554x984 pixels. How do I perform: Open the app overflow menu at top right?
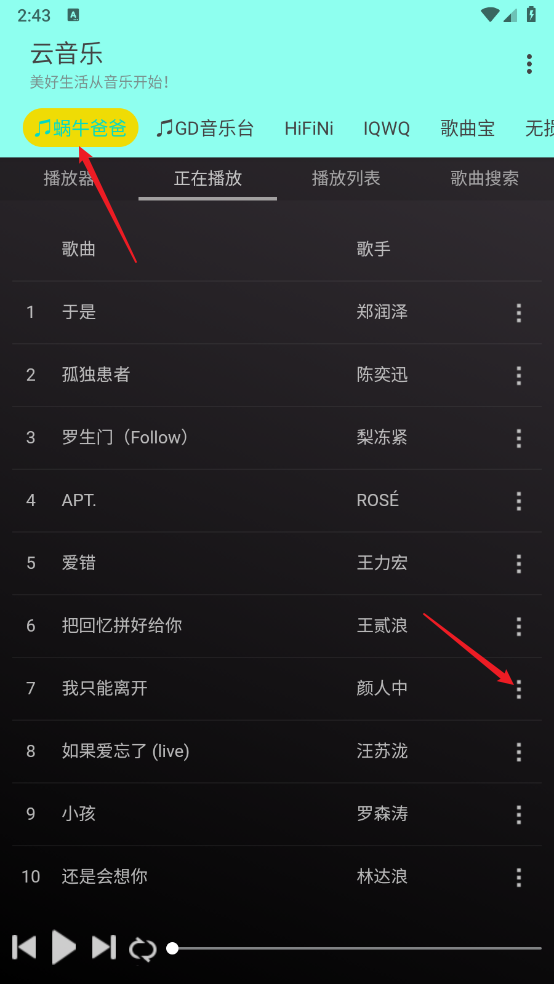coord(529,64)
